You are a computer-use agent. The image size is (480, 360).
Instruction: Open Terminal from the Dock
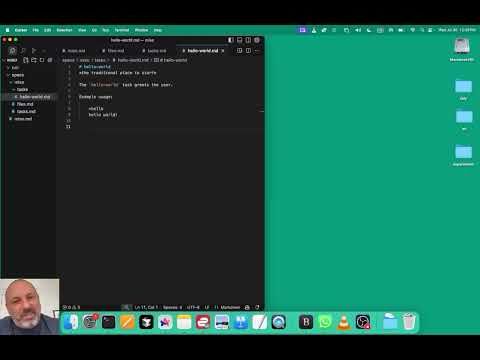click(x=108, y=322)
